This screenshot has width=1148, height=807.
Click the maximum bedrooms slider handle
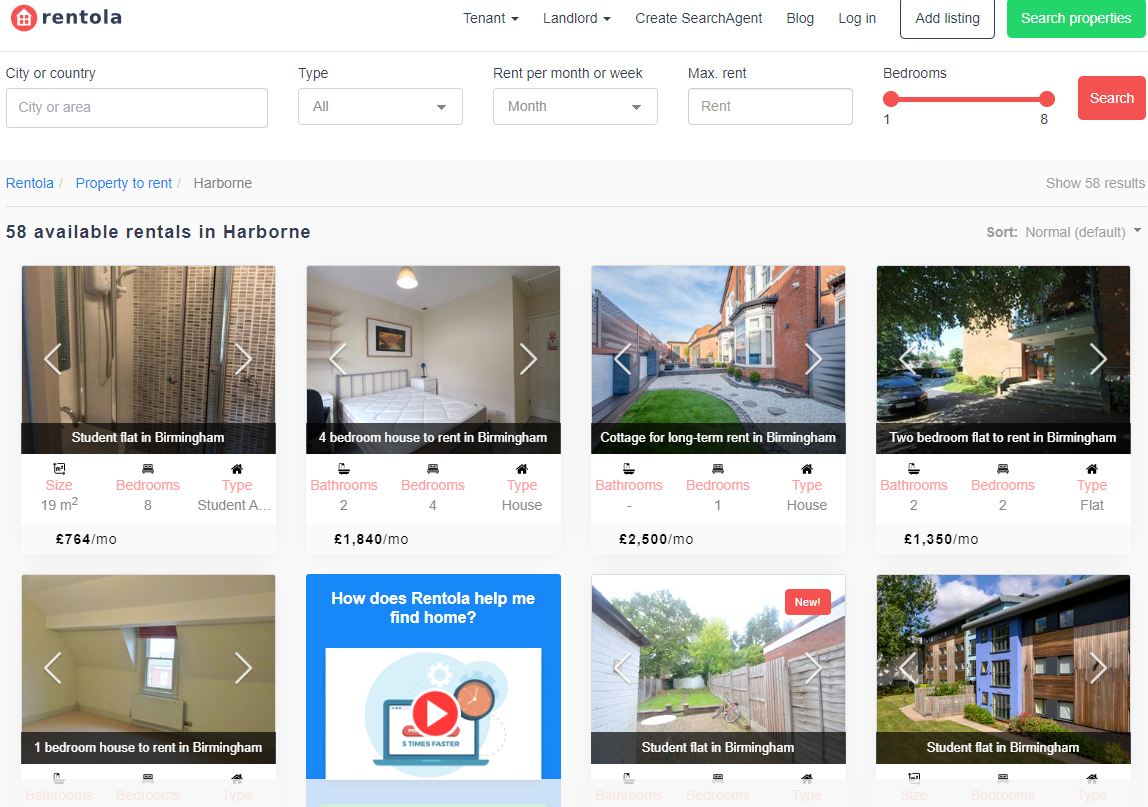click(x=1047, y=99)
